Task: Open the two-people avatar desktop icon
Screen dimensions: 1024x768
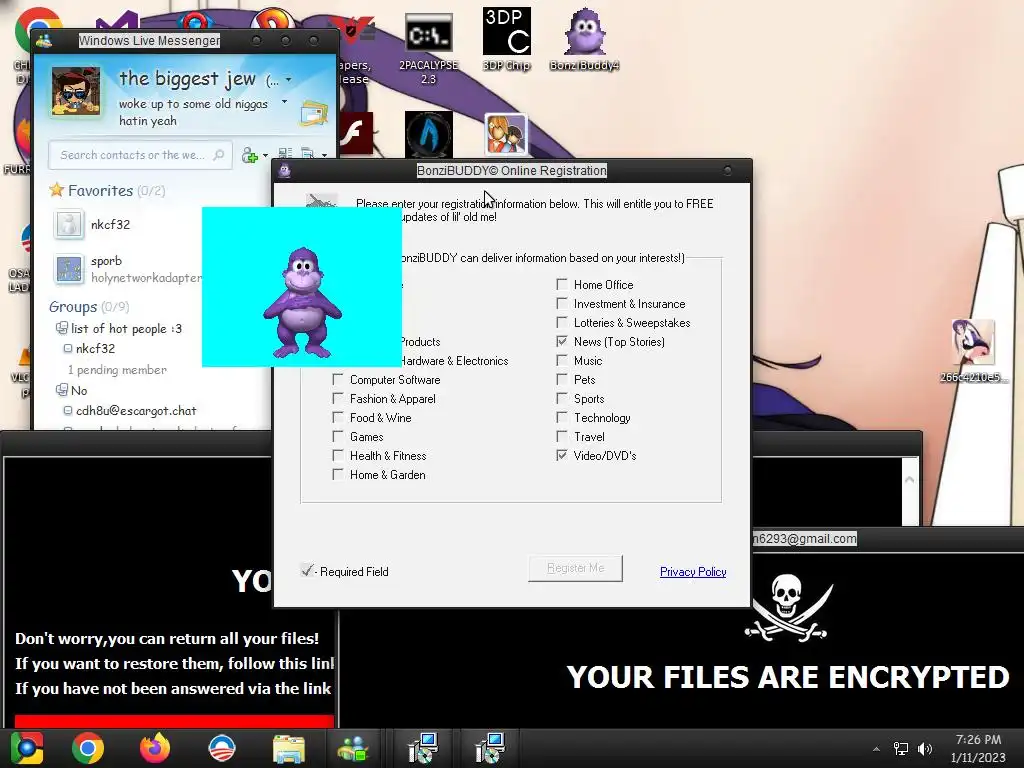Action: tap(505, 135)
